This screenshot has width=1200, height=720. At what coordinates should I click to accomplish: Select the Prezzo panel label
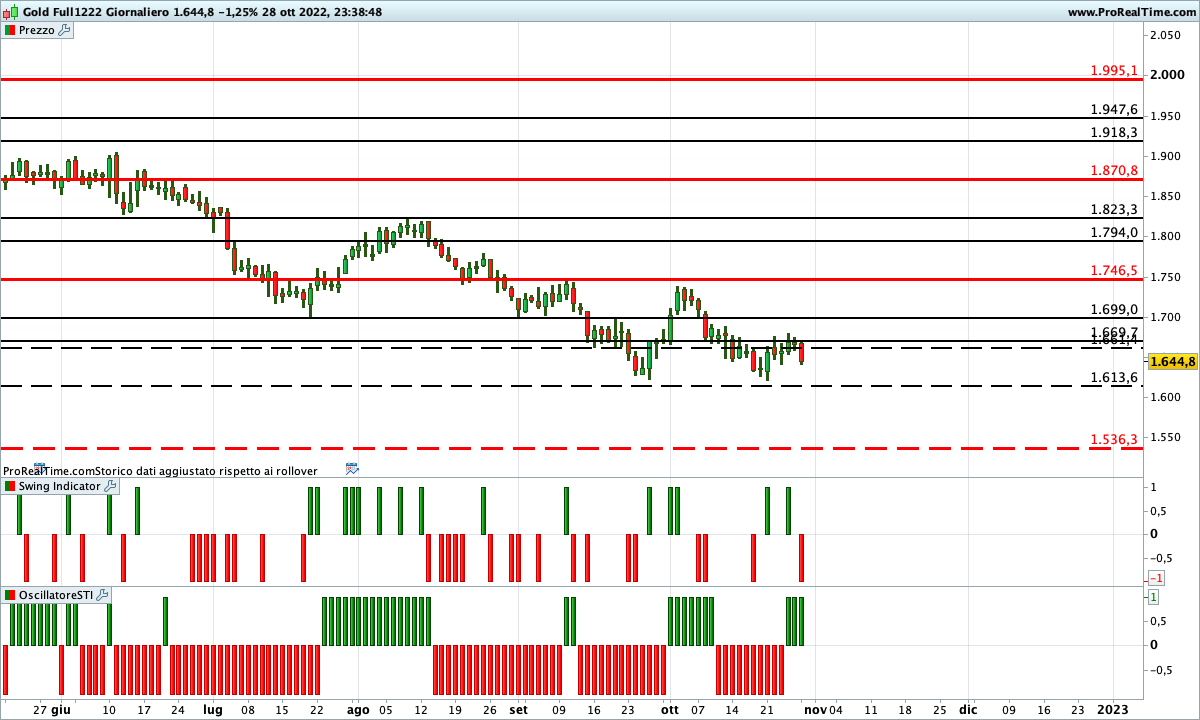(x=37, y=30)
